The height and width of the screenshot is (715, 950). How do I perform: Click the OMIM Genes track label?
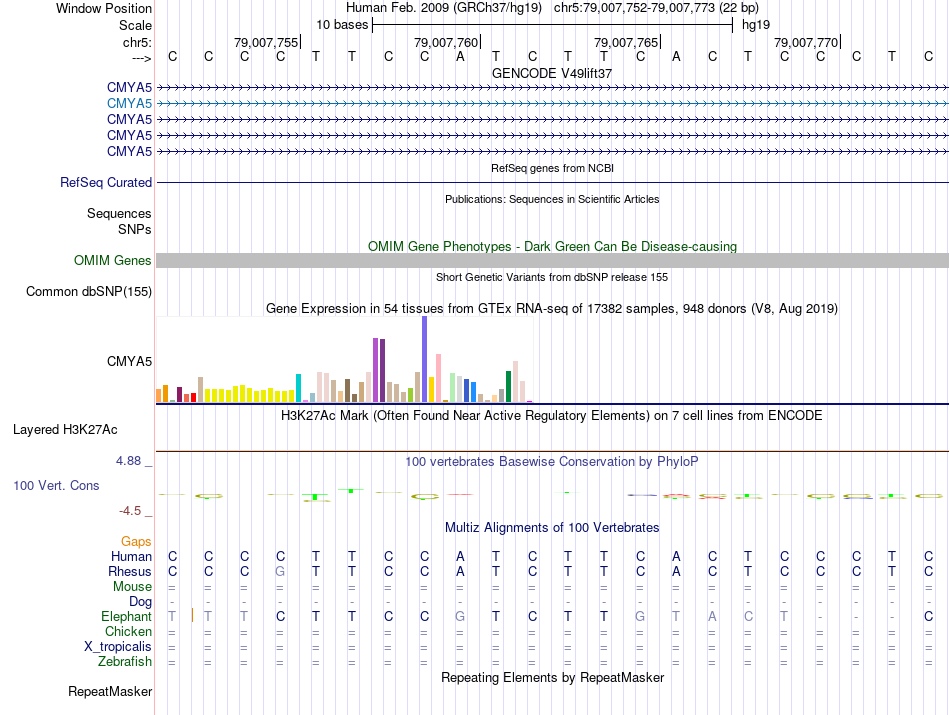click(x=113, y=261)
